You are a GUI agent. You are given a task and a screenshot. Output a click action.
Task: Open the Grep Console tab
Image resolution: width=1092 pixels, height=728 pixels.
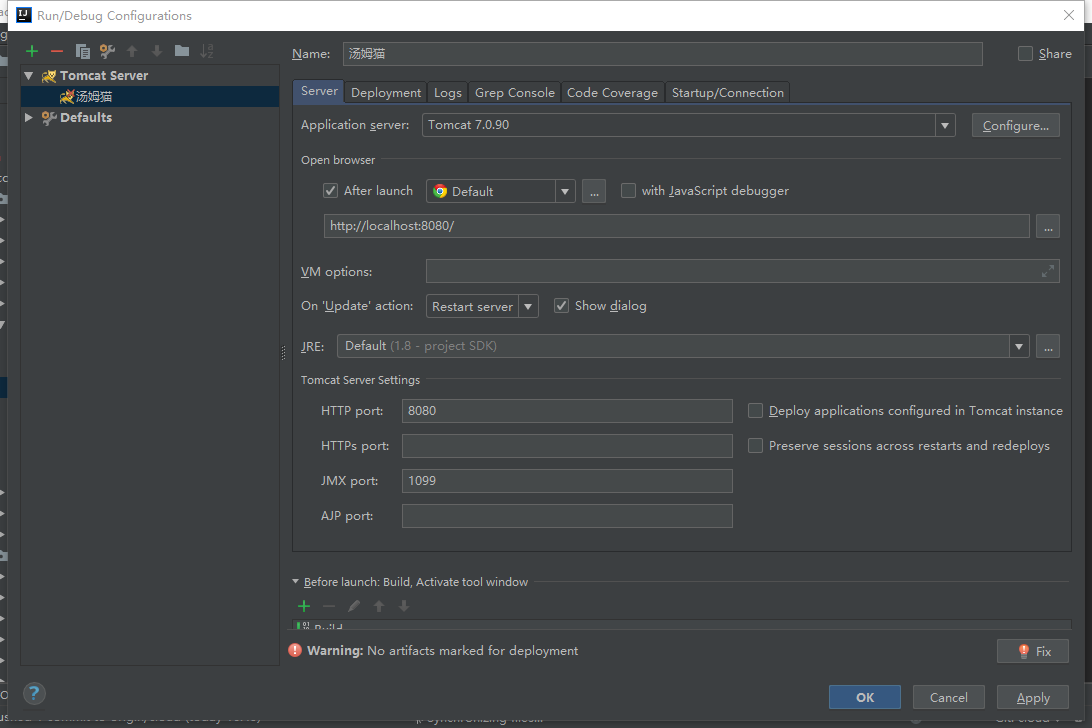515,93
